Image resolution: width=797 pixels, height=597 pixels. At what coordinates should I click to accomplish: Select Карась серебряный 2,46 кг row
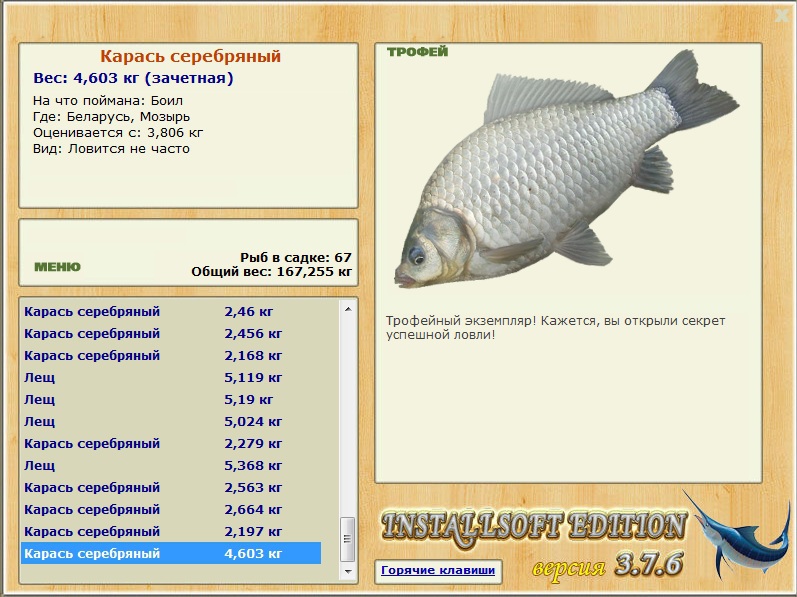[171, 311]
